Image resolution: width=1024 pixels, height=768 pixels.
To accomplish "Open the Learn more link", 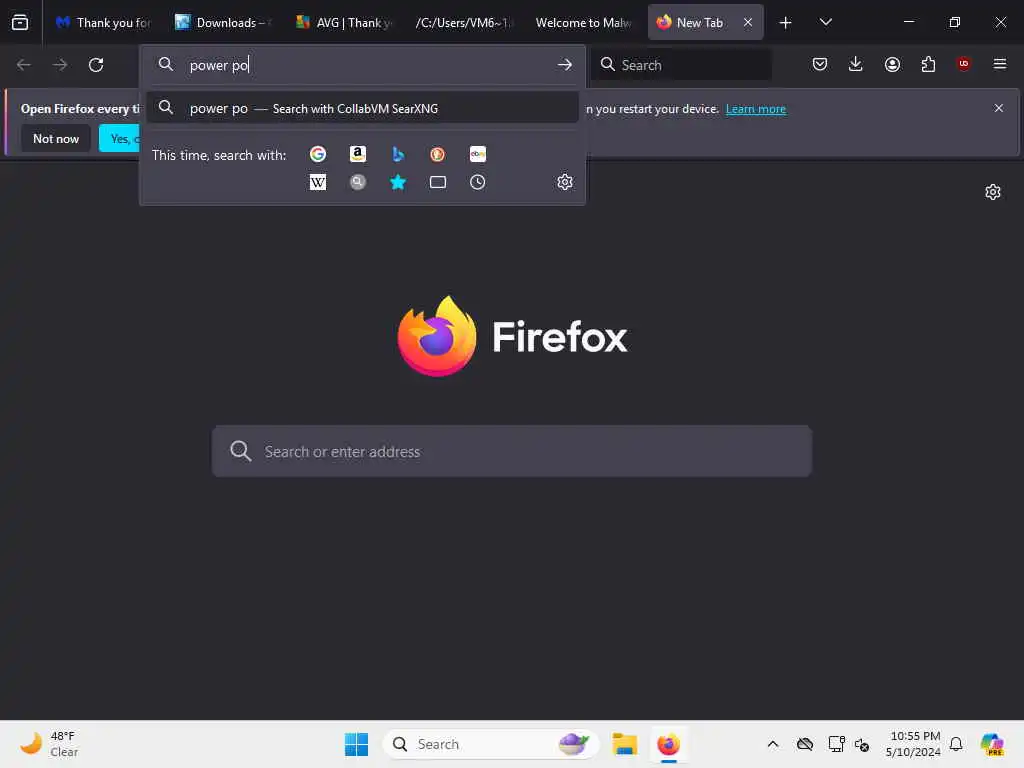I will tap(756, 109).
